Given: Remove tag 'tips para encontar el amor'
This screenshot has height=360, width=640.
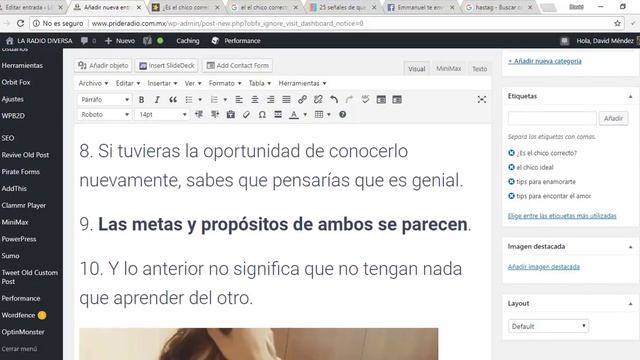Looking at the screenshot, I should [511, 196].
